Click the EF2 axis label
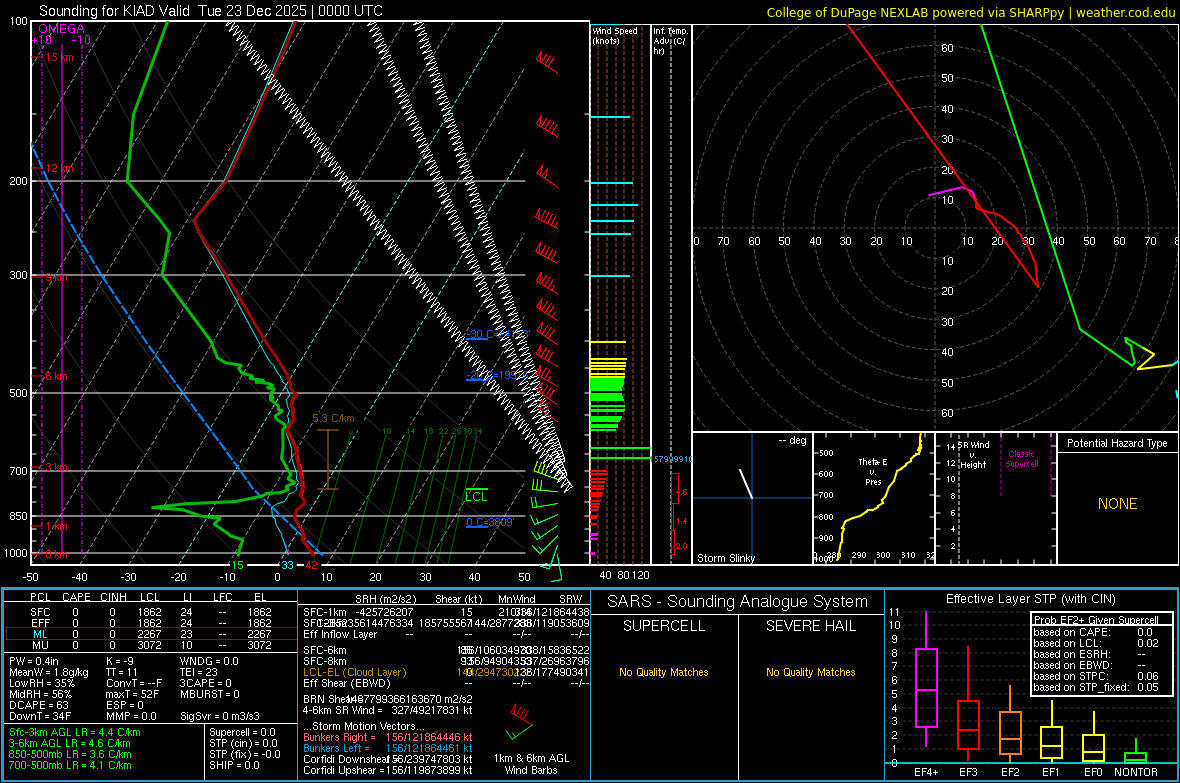The width and height of the screenshot is (1180, 783). [1010, 772]
